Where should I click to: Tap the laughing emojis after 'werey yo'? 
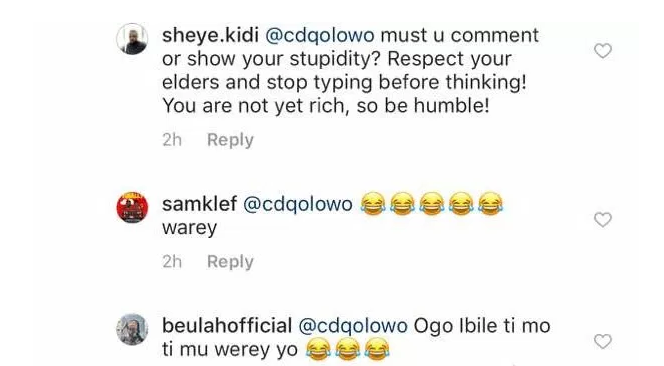(348, 349)
